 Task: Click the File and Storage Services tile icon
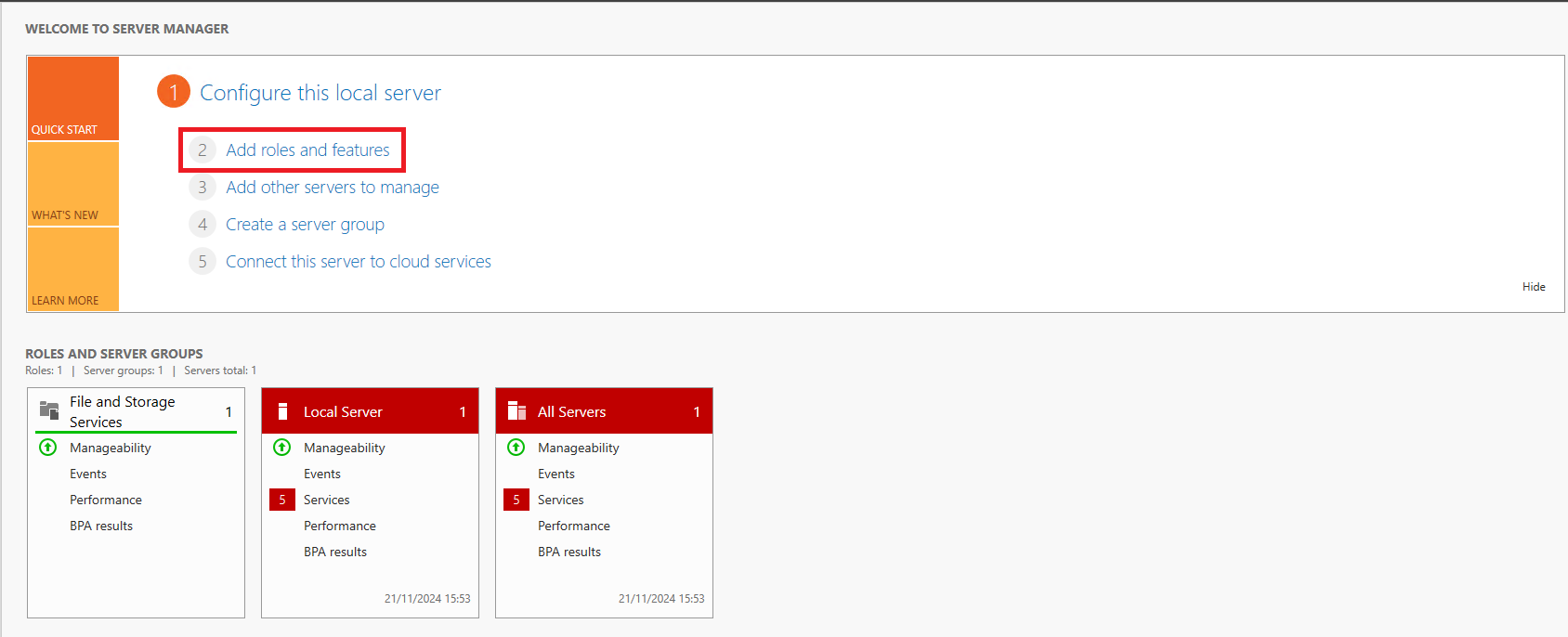click(x=49, y=409)
